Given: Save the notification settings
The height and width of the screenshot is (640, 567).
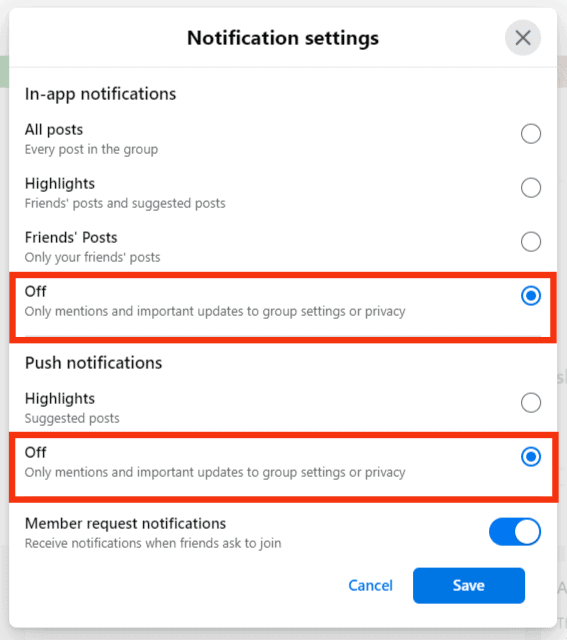Looking at the screenshot, I should tap(469, 586).
